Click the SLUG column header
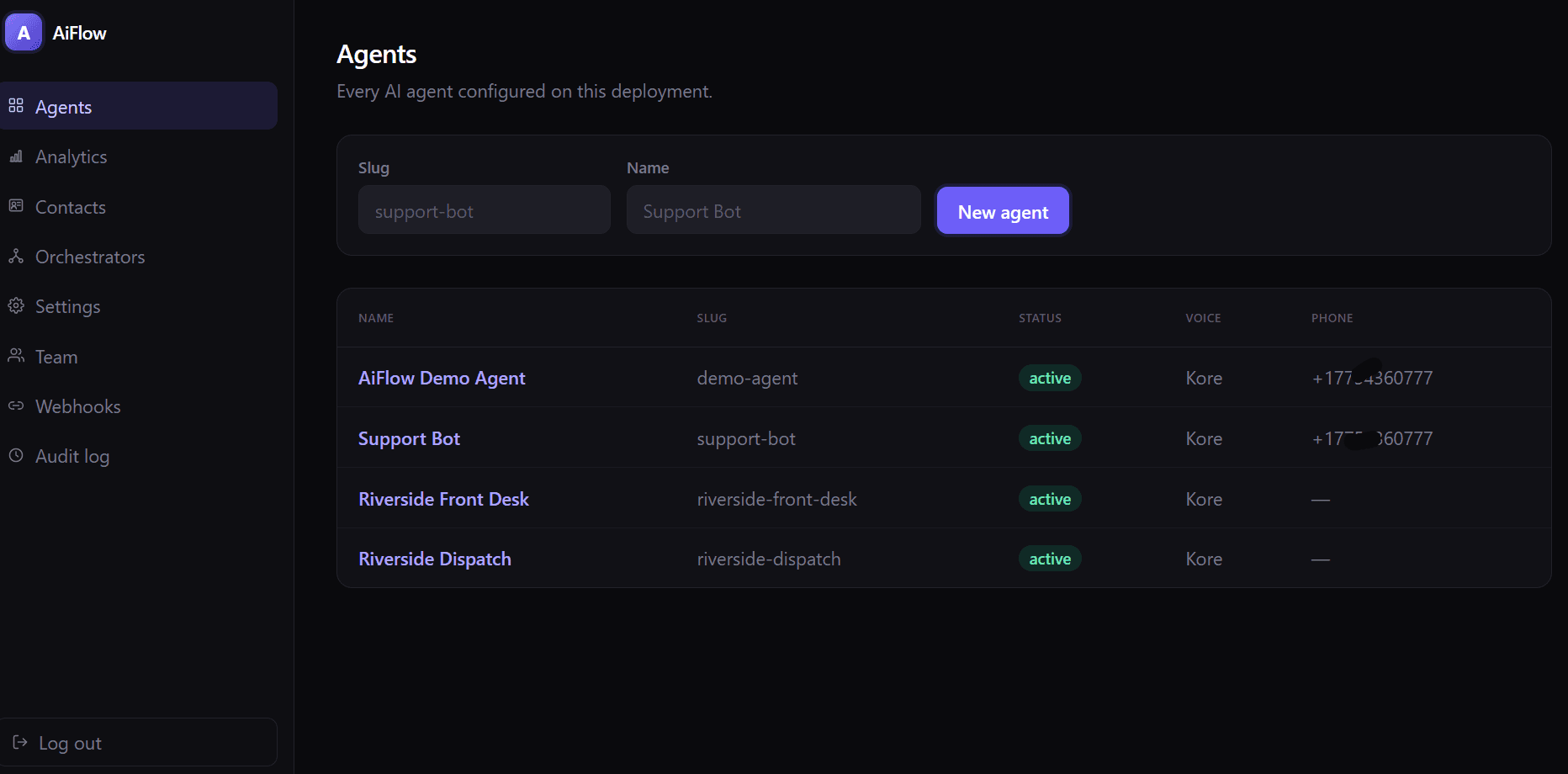 [x=712, y=318]
